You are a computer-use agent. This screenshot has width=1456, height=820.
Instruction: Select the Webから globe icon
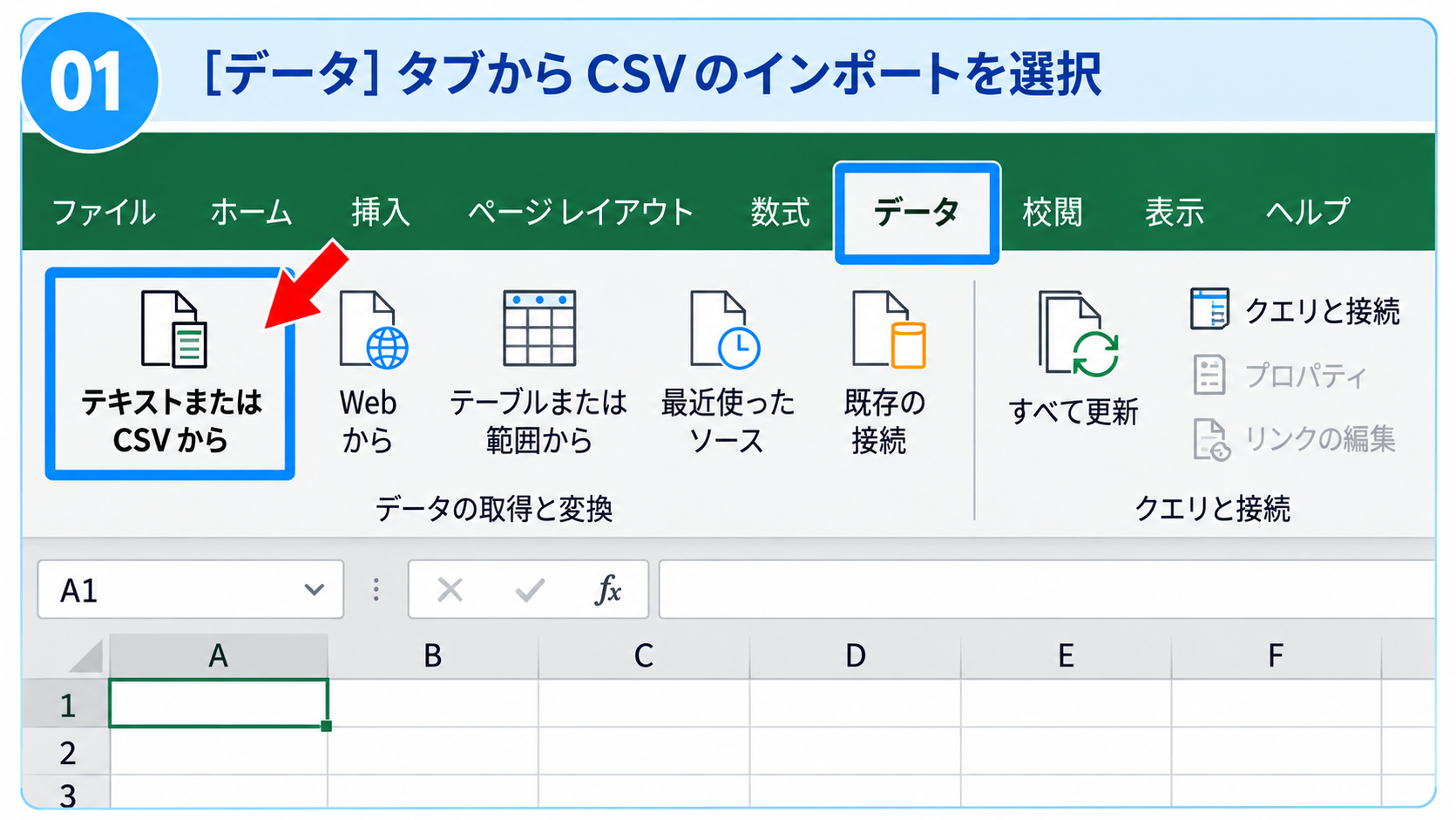(x=374, y=329)
